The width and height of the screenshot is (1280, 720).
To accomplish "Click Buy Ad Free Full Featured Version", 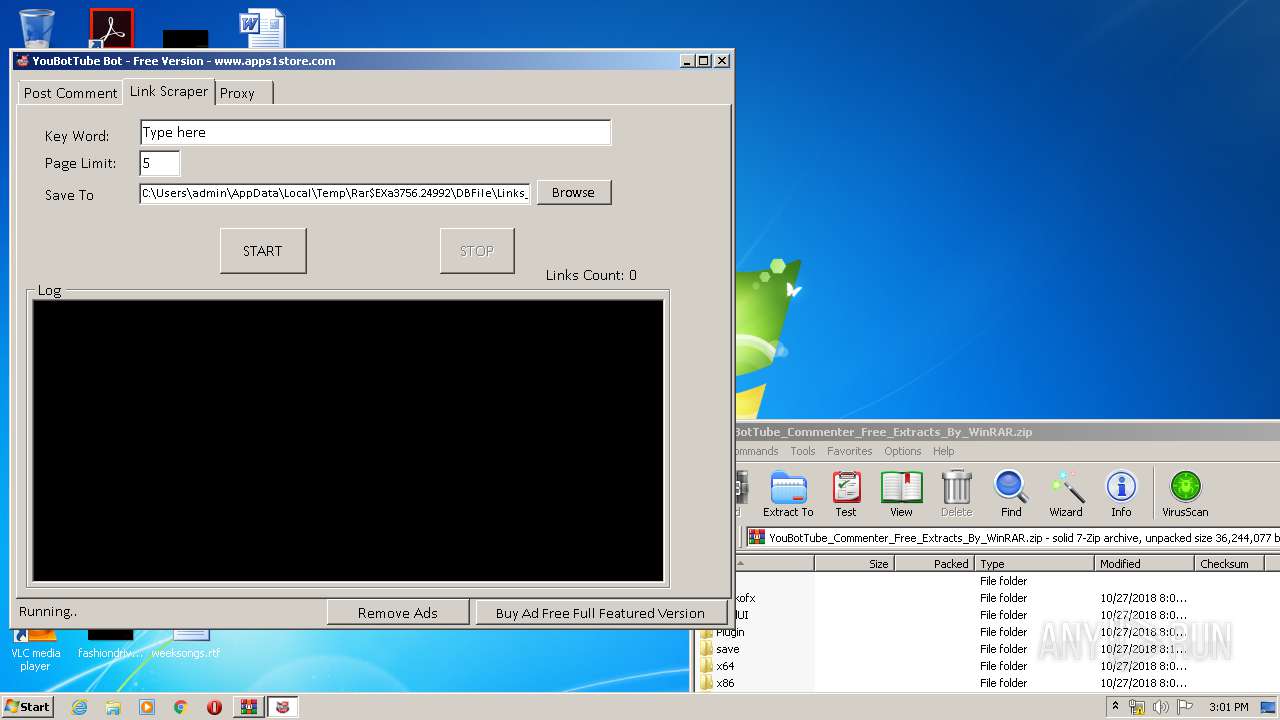I will pyautogui.click(x=600, y=613).
